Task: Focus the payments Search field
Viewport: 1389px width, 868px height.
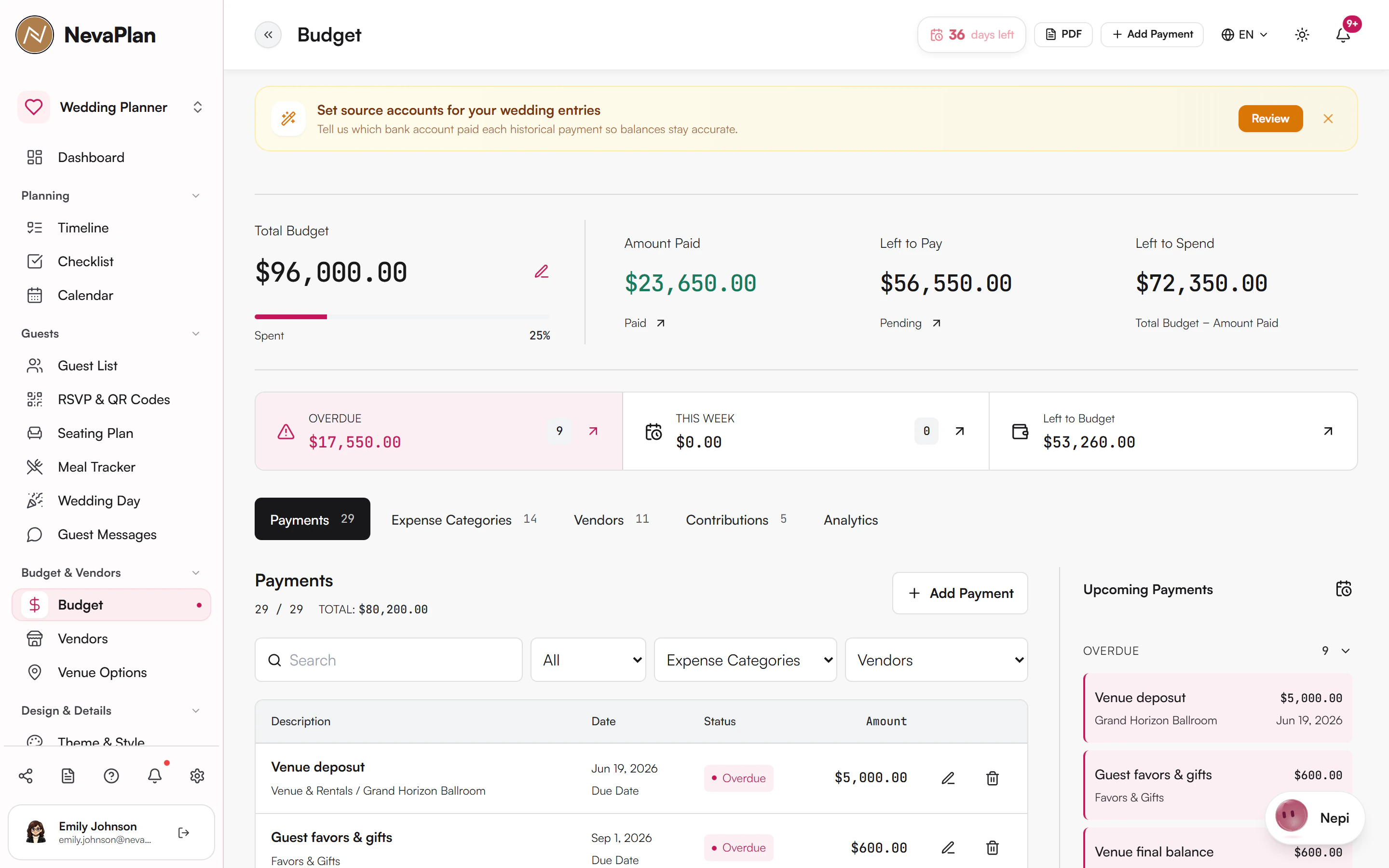Action: click(389, 660)
